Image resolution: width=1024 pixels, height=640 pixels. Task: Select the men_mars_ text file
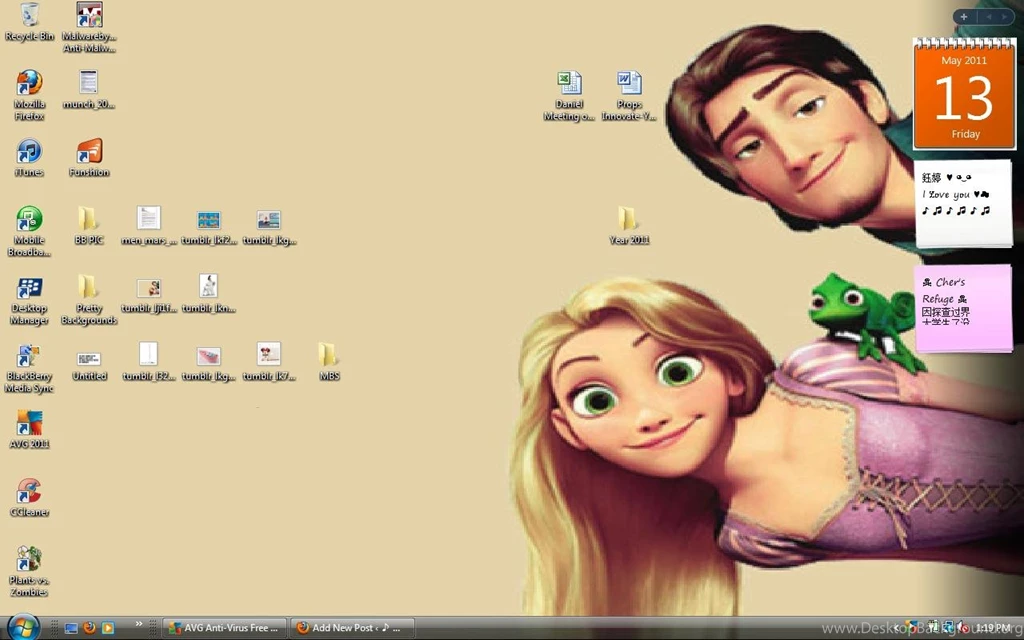pyautogui.click(x=149, y=225)
